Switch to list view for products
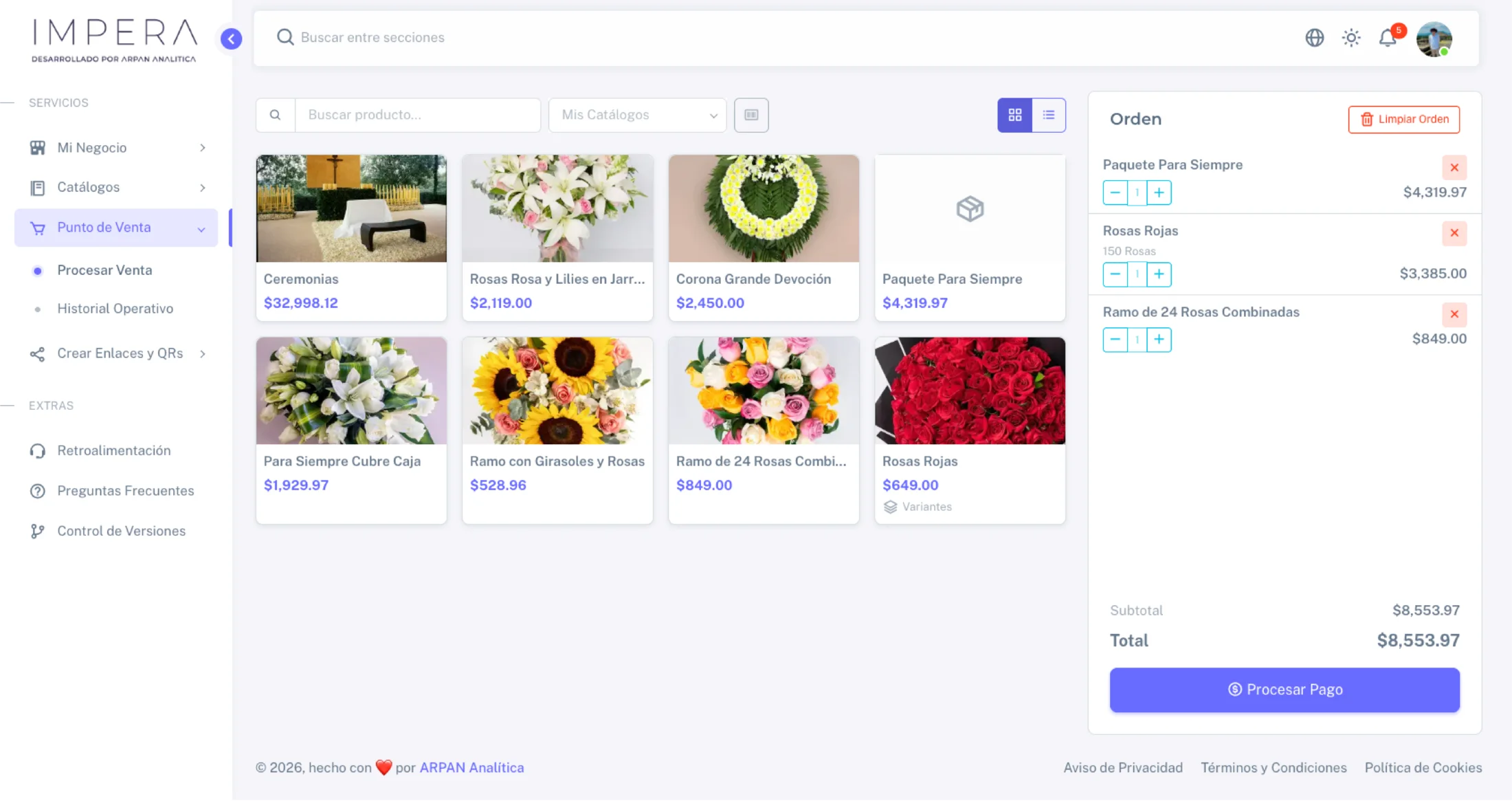 [1049, 115]
